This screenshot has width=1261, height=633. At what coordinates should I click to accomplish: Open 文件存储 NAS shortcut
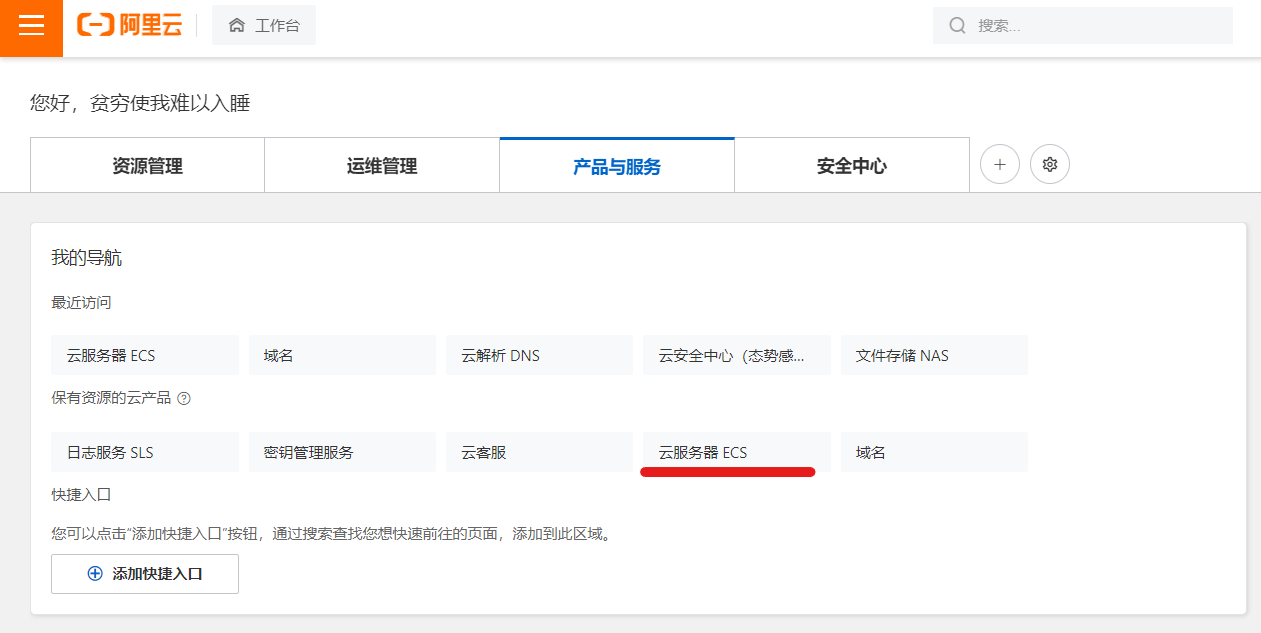coord(934,355)
